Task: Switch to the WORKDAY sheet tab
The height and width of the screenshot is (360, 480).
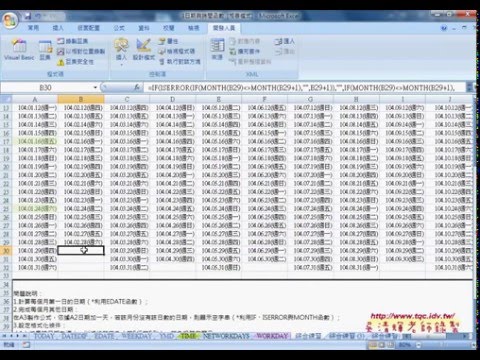Action: 272,336
